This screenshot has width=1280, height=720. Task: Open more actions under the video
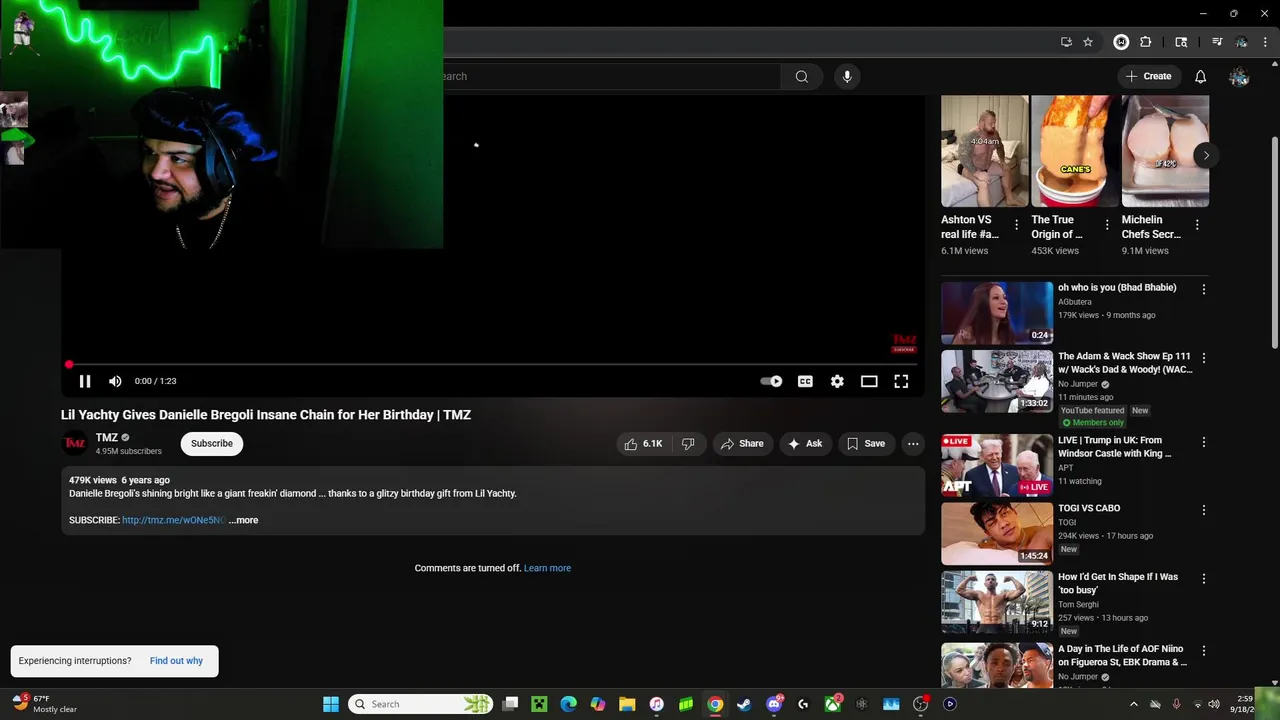pyautogui.click(x=913, y=444)
